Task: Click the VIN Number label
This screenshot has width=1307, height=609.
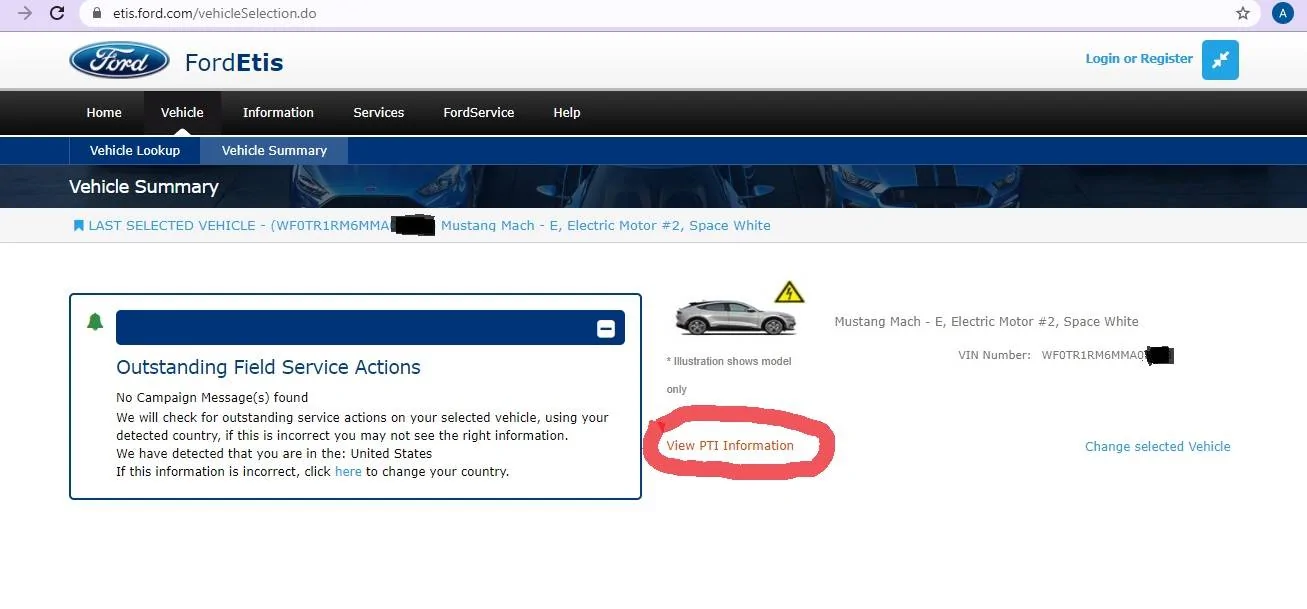Action: (994, 355)
